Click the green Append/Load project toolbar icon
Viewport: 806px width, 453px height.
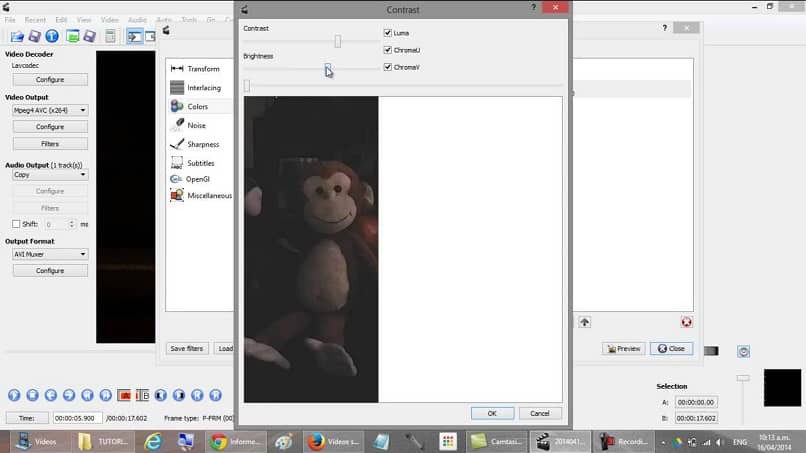pyautogui.click(x=72, y=36)
